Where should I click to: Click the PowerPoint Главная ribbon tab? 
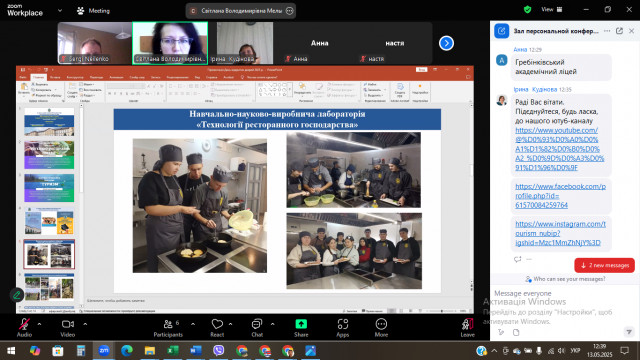[x=38, y=77]
